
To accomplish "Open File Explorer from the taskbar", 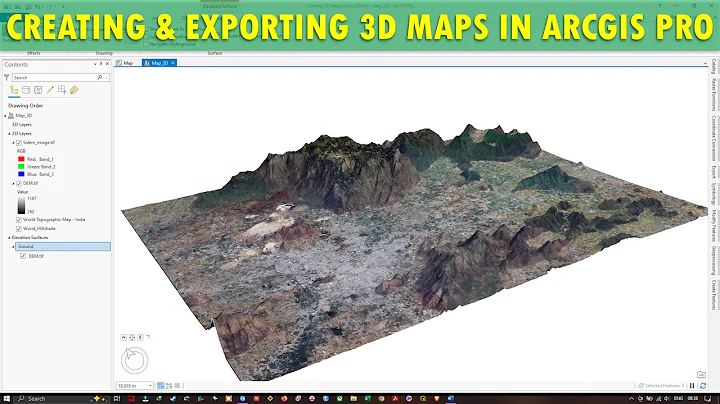I will click(353, 398).
